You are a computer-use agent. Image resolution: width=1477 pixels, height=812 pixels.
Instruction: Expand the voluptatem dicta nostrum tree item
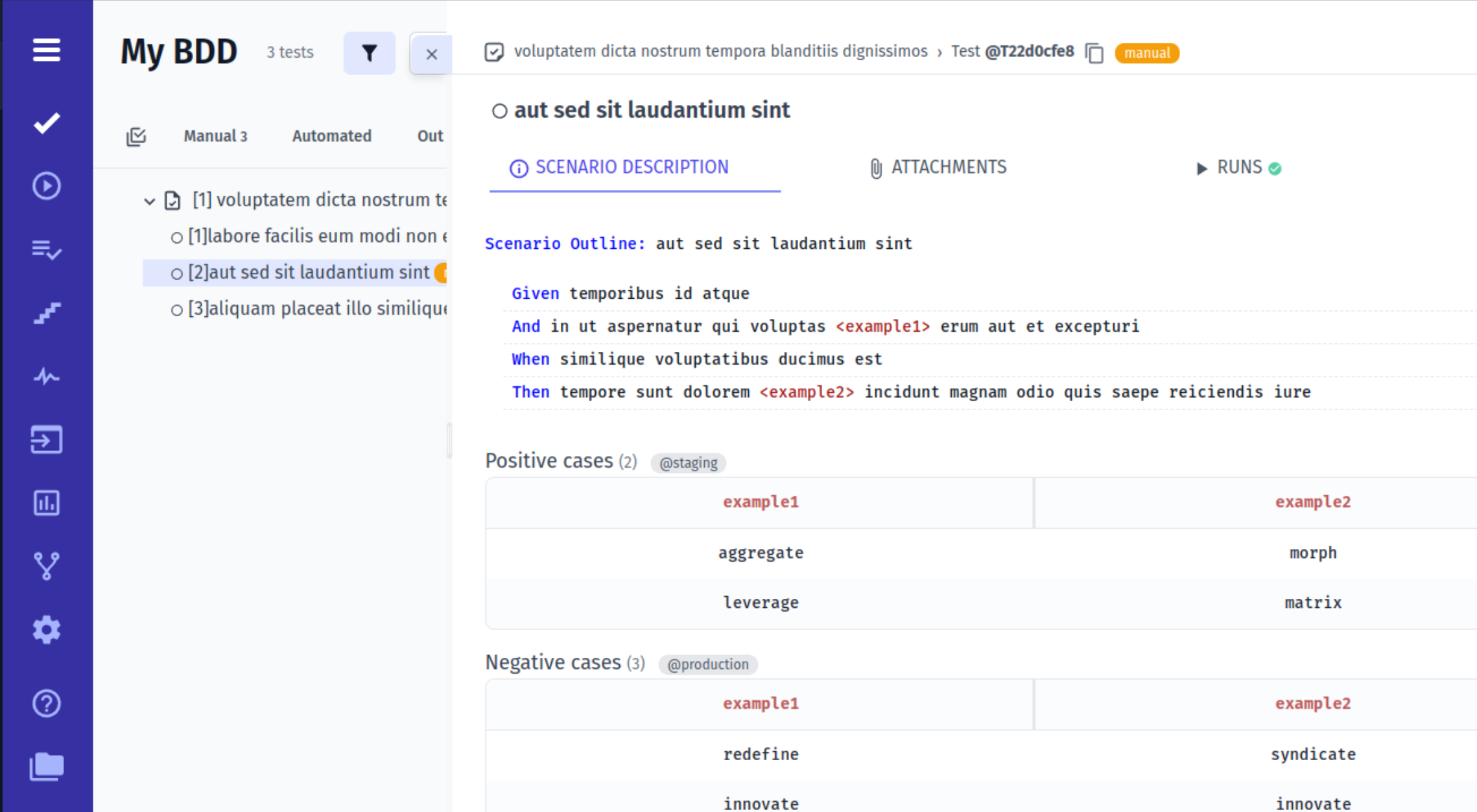(149, 199)
